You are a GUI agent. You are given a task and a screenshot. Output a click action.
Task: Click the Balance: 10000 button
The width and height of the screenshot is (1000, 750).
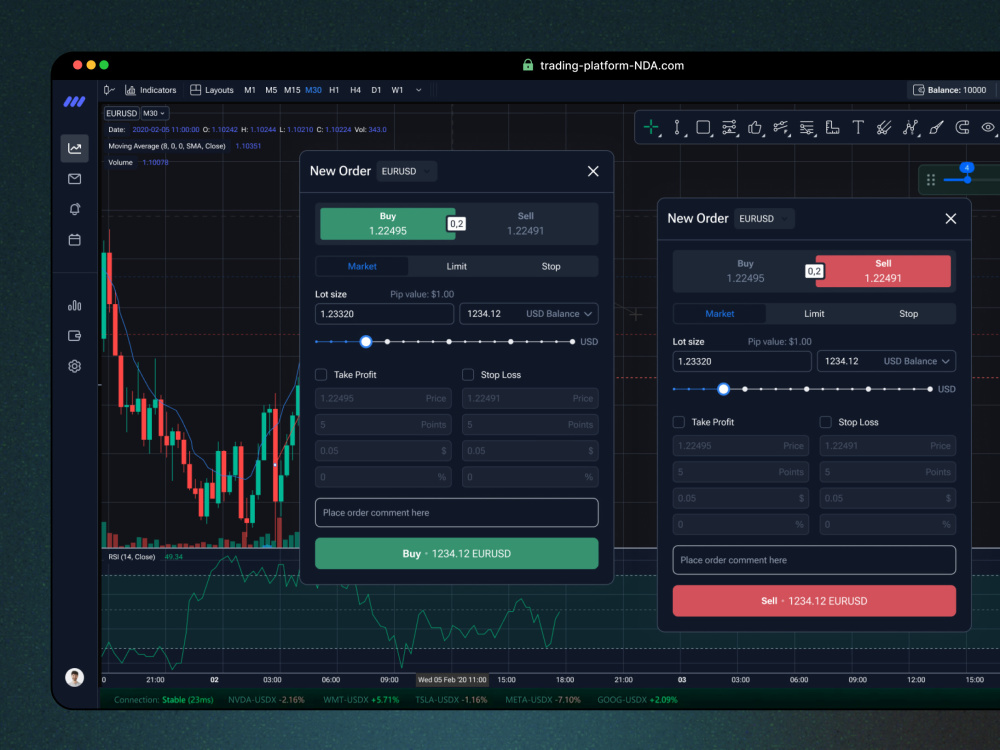coord(950,90)
